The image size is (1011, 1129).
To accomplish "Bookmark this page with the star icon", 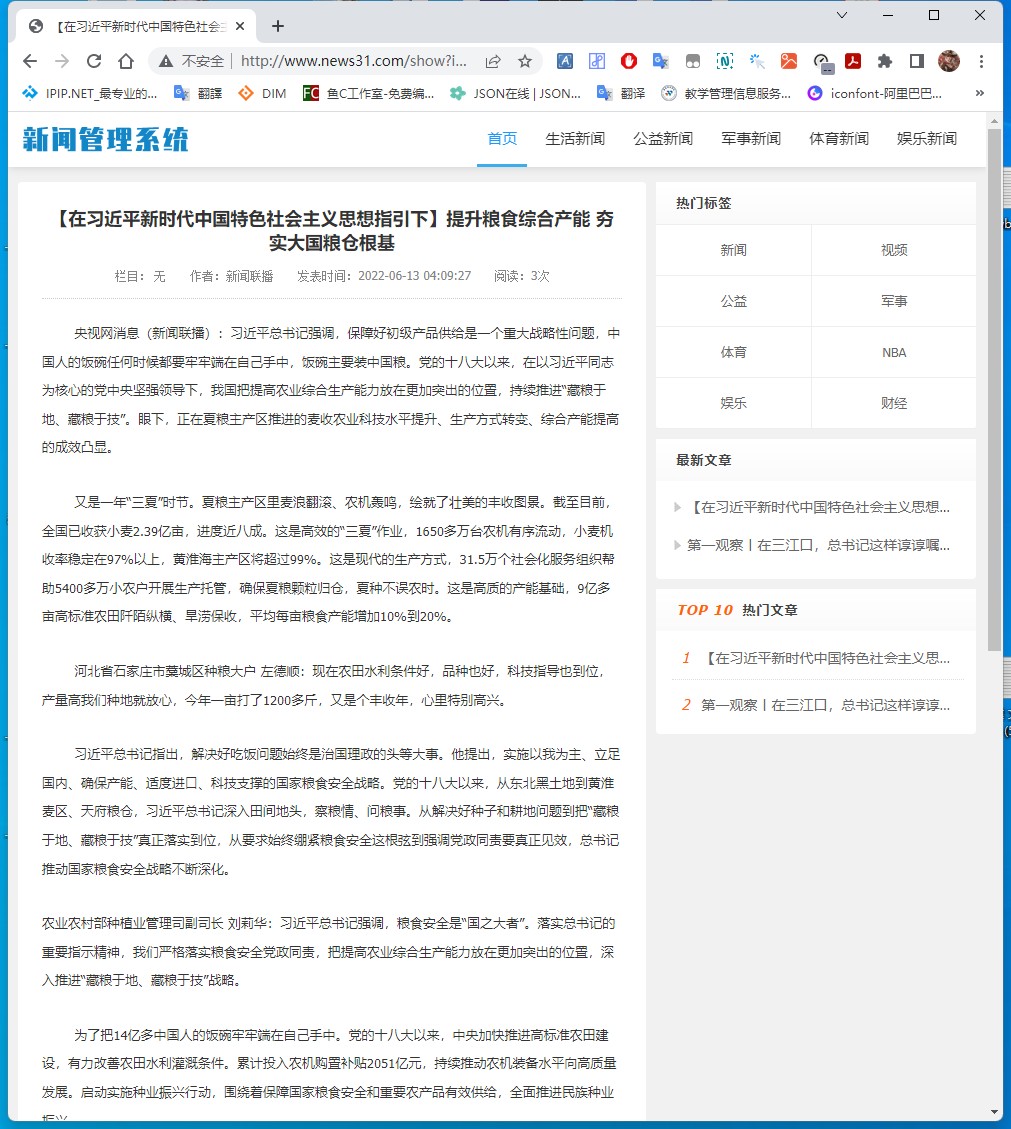I will (x=524, y=61).
